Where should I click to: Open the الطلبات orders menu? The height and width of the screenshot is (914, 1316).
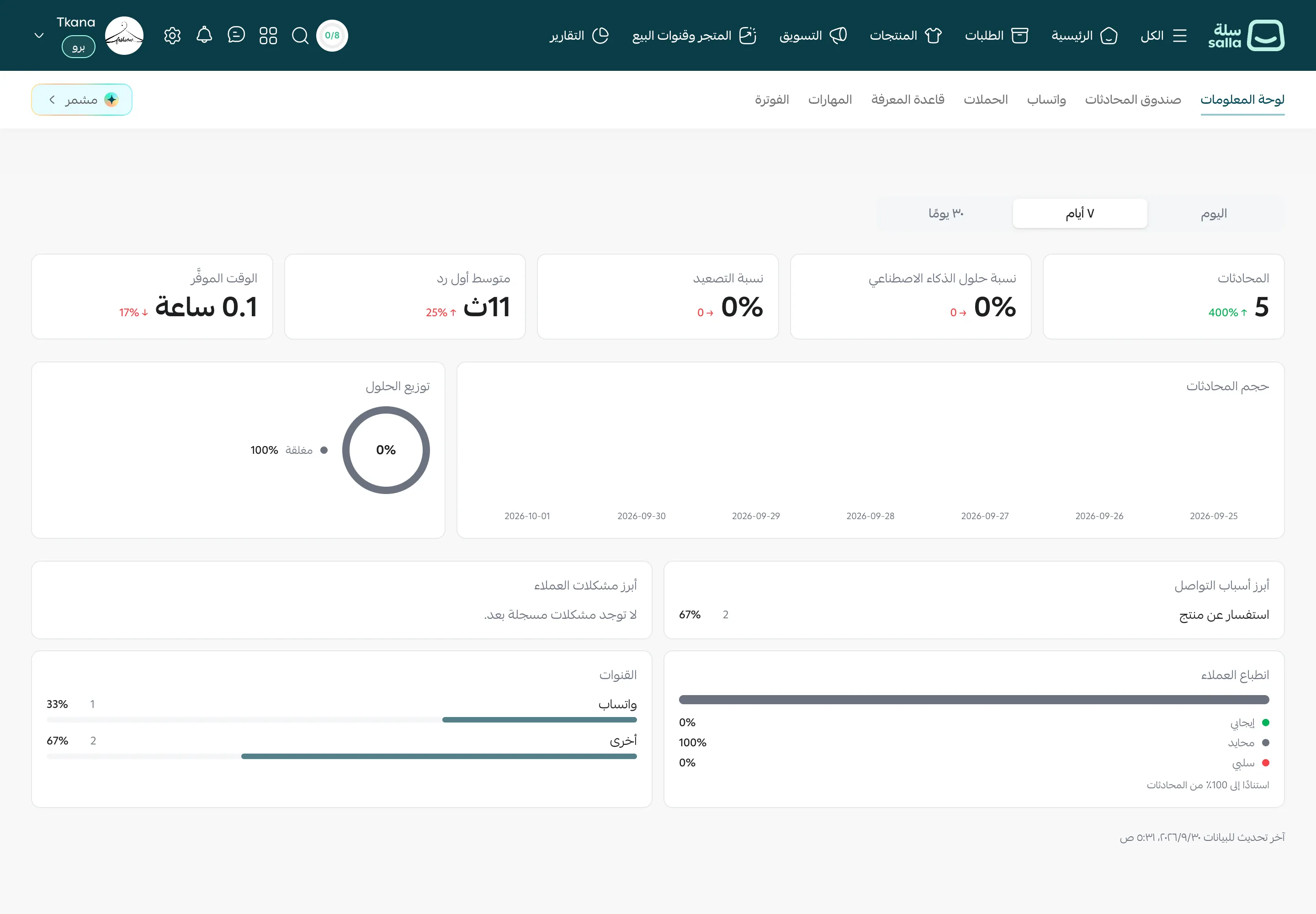coord(997,36)
